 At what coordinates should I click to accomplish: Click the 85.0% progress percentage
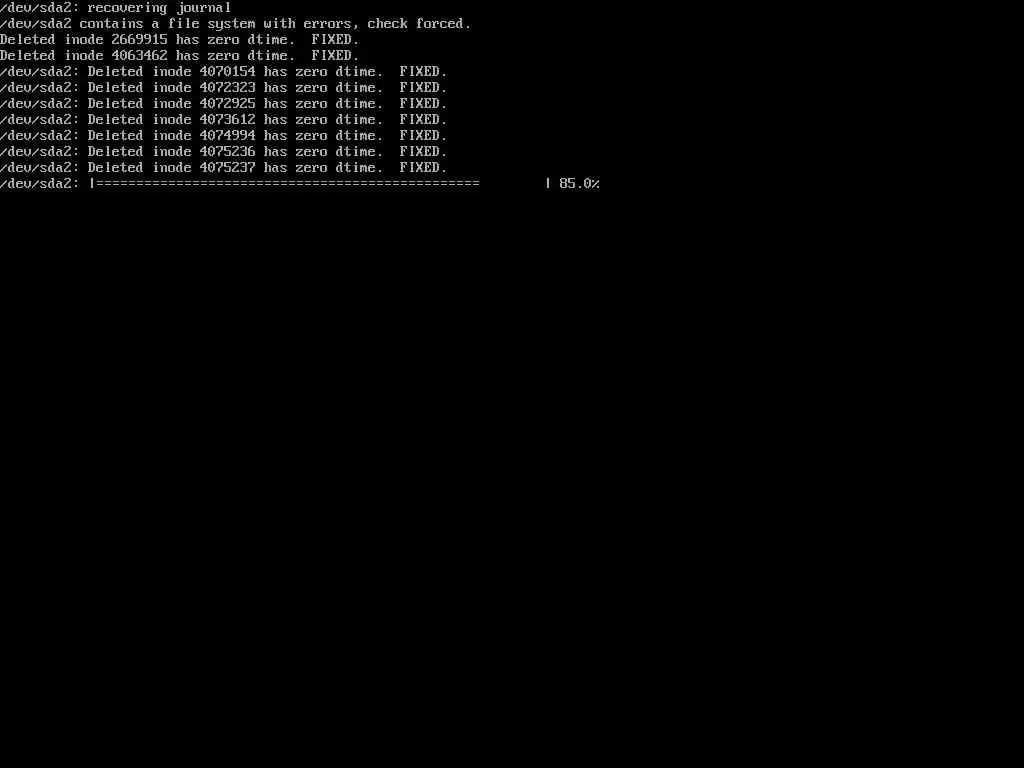pos(579,184)
